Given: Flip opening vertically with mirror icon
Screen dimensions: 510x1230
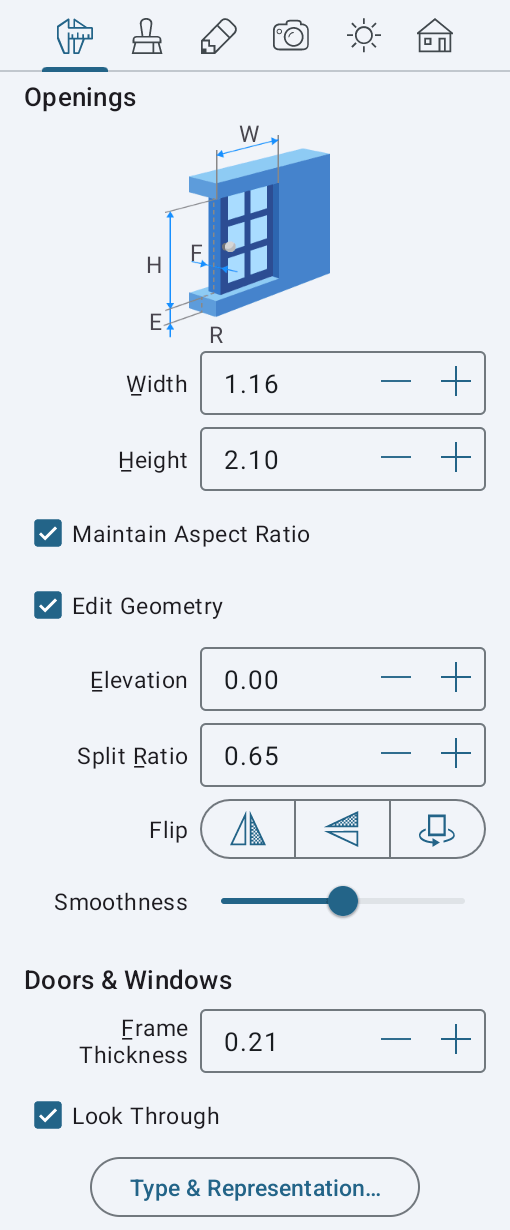Looking at the screenshot, I should (x=342, y=829).
